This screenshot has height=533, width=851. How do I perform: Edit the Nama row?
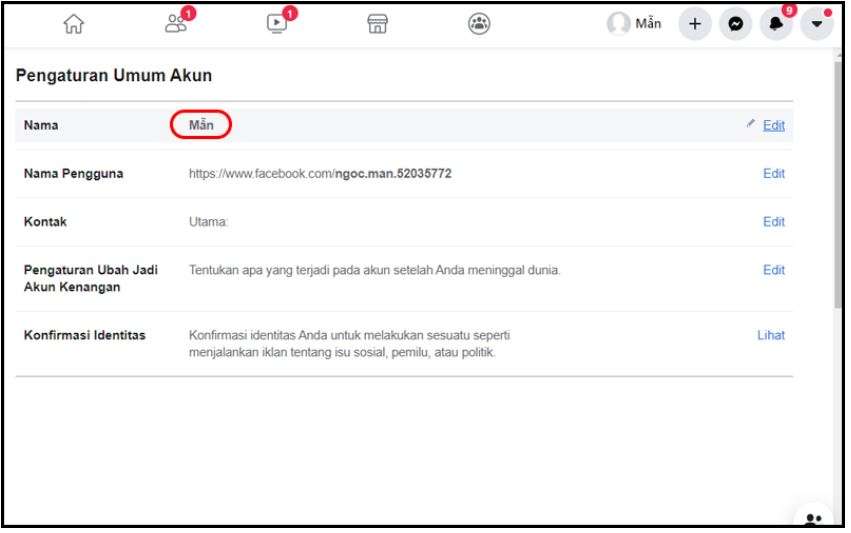point(773,125)
